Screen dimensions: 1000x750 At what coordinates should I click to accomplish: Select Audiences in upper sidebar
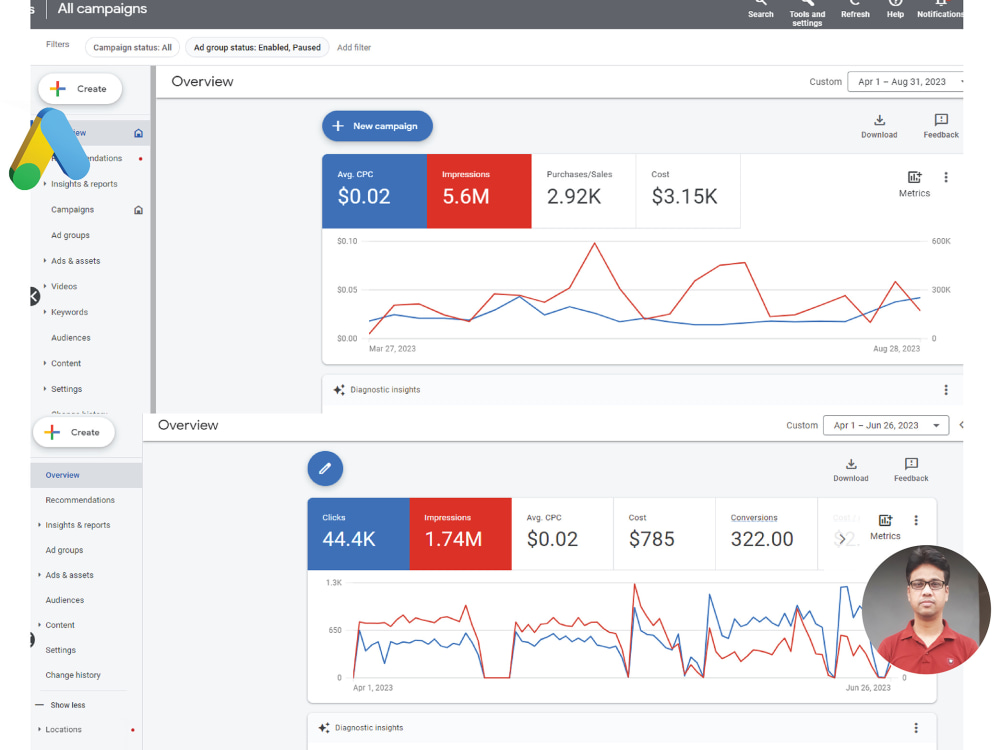(71, 337)
